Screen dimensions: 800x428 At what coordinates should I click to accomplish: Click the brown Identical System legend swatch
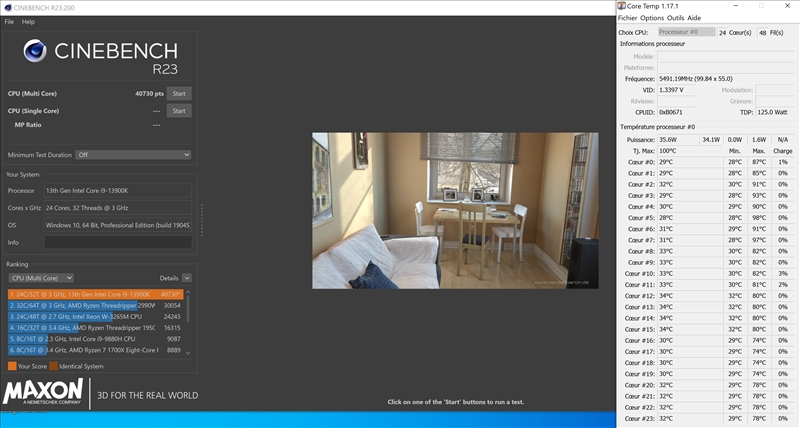pos(53,366)
